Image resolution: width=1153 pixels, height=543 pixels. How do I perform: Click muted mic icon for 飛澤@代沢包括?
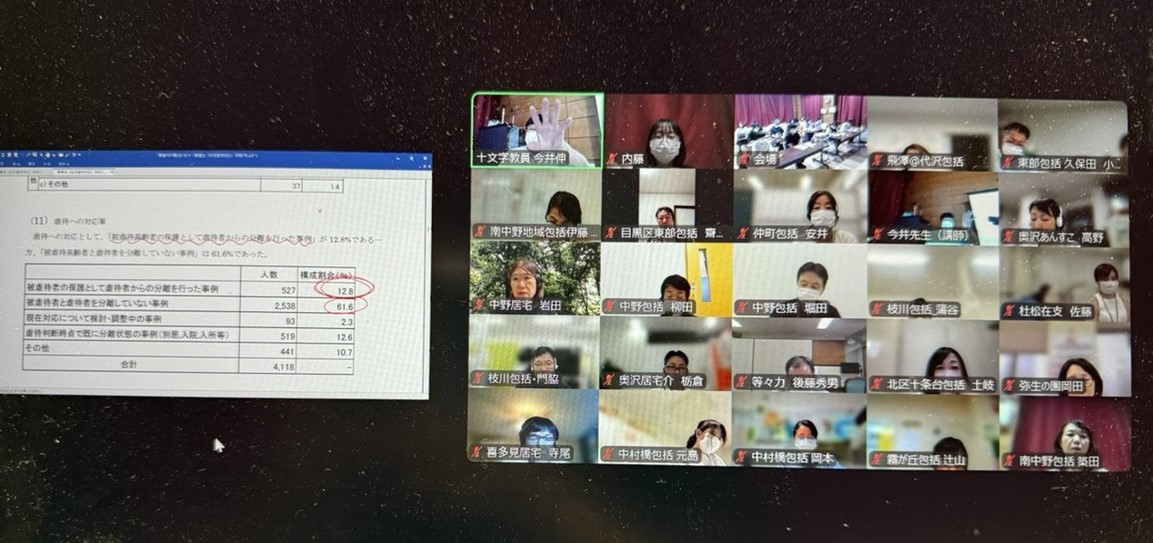pyautogui.click(x=877, y=160)
